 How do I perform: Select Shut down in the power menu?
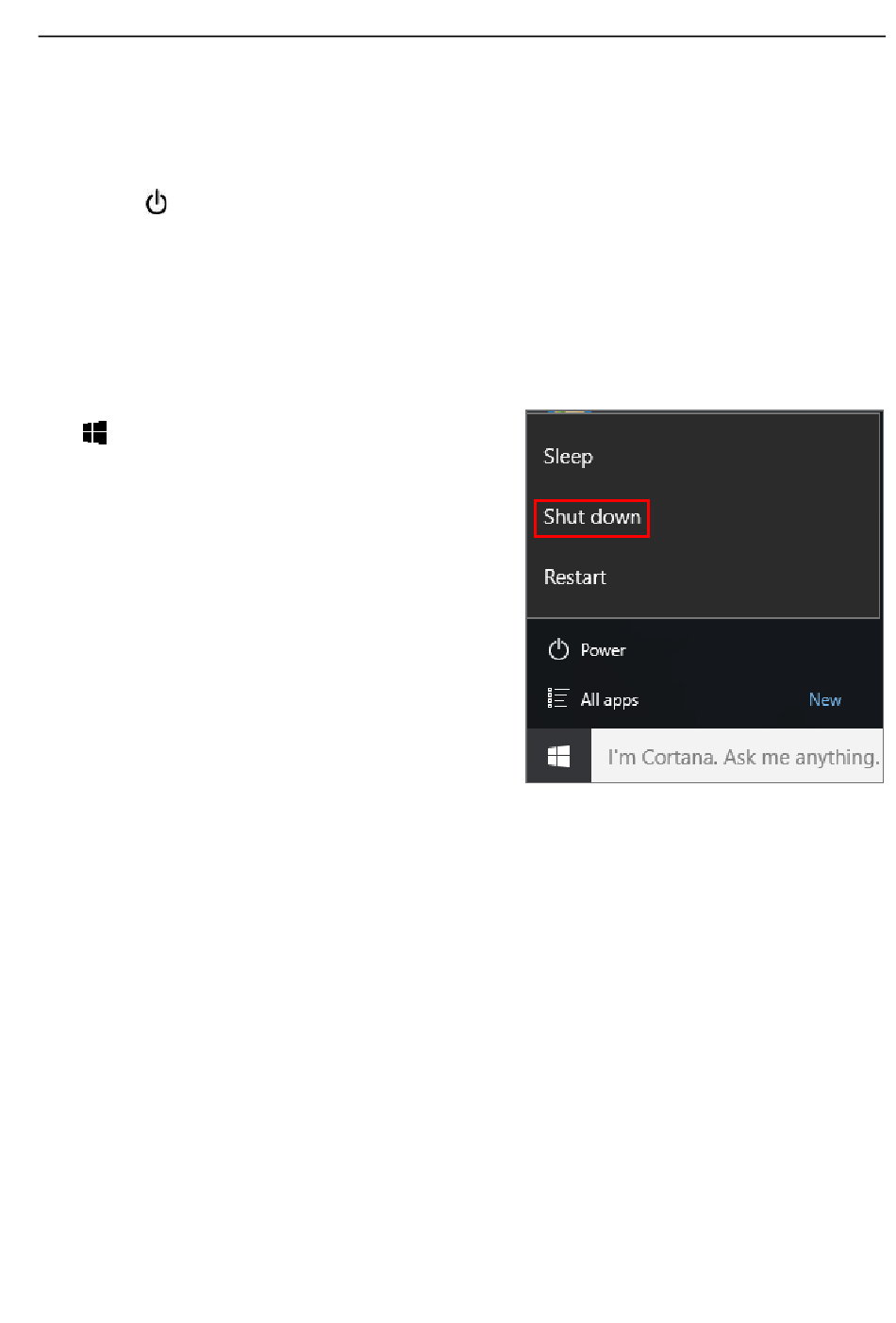coord(592,517)
